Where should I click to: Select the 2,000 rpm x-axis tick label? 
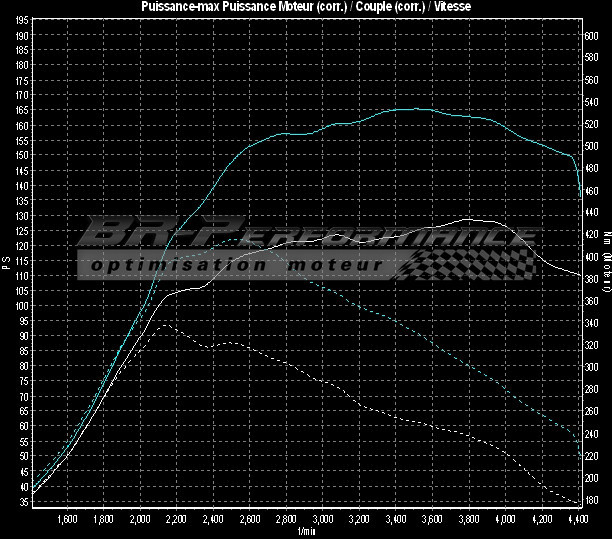[x=141, y=520]
